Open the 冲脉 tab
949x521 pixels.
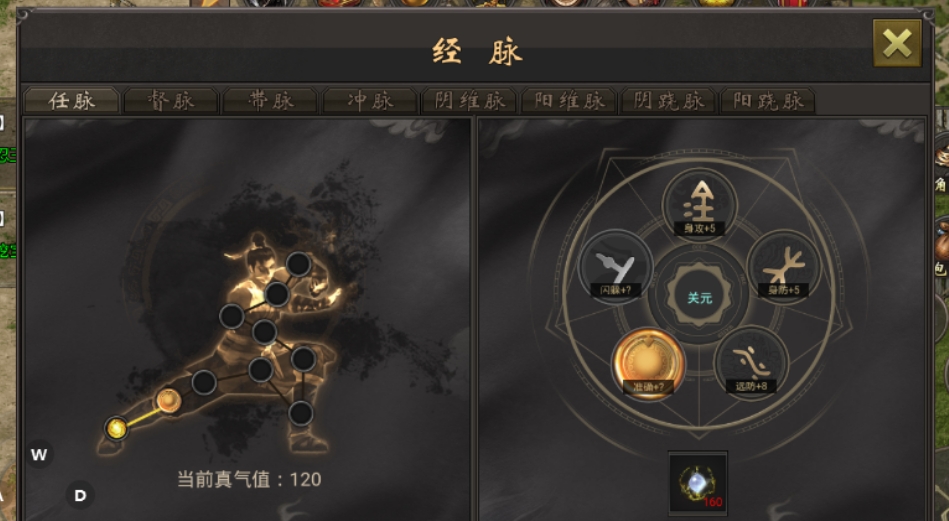pos(370,100)
